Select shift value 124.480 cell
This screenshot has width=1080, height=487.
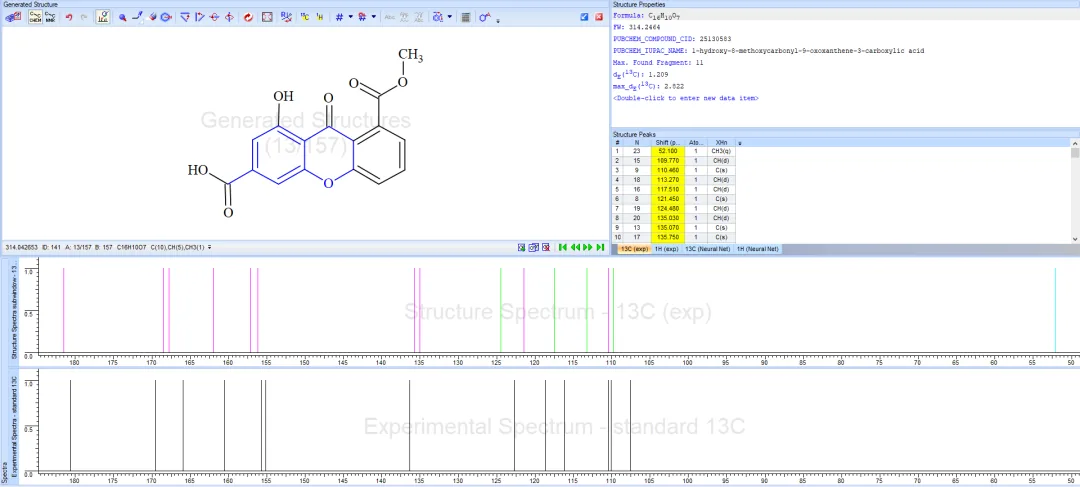click(667, 209)
